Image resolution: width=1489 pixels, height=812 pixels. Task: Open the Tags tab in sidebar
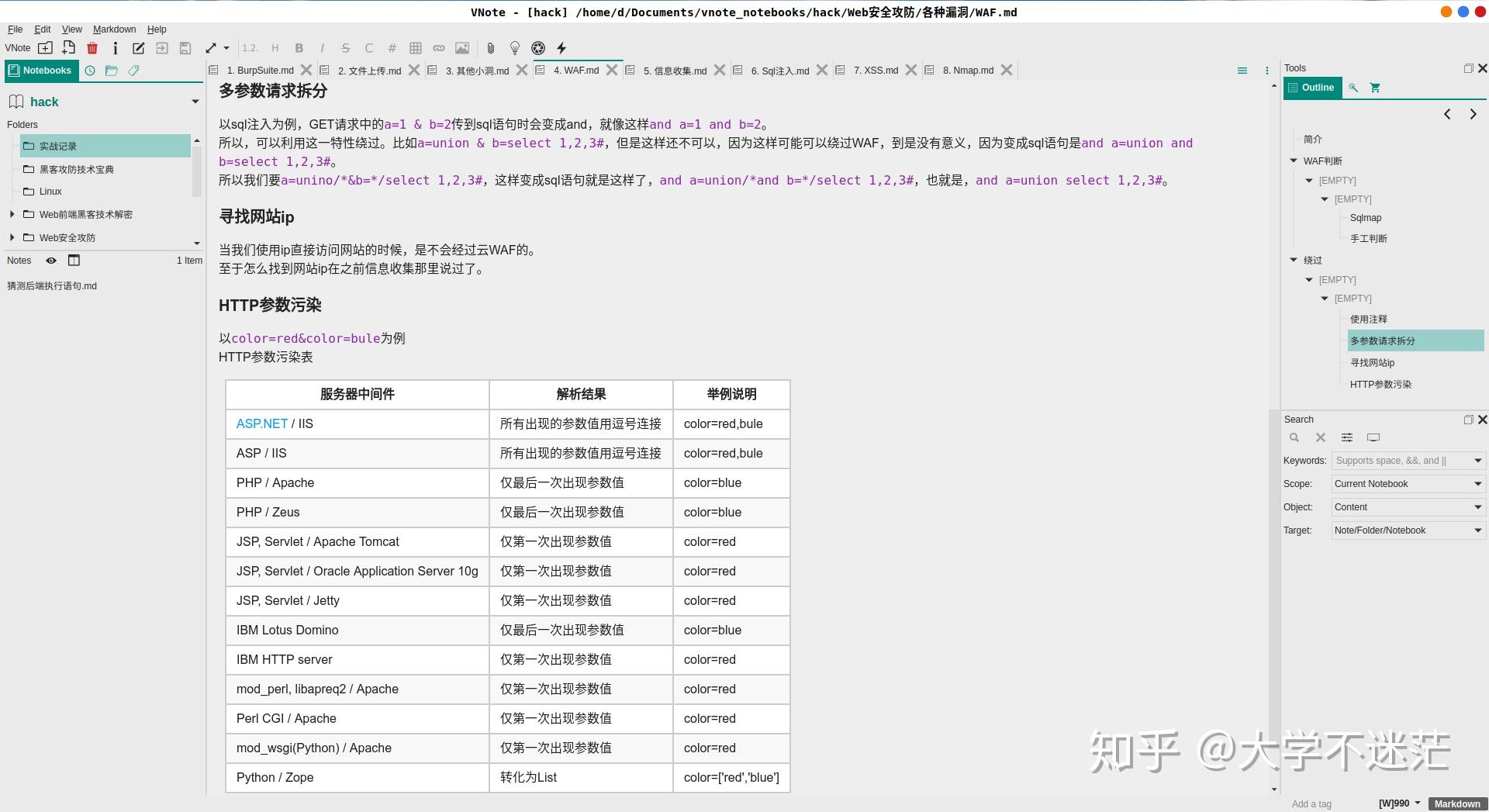133,71
